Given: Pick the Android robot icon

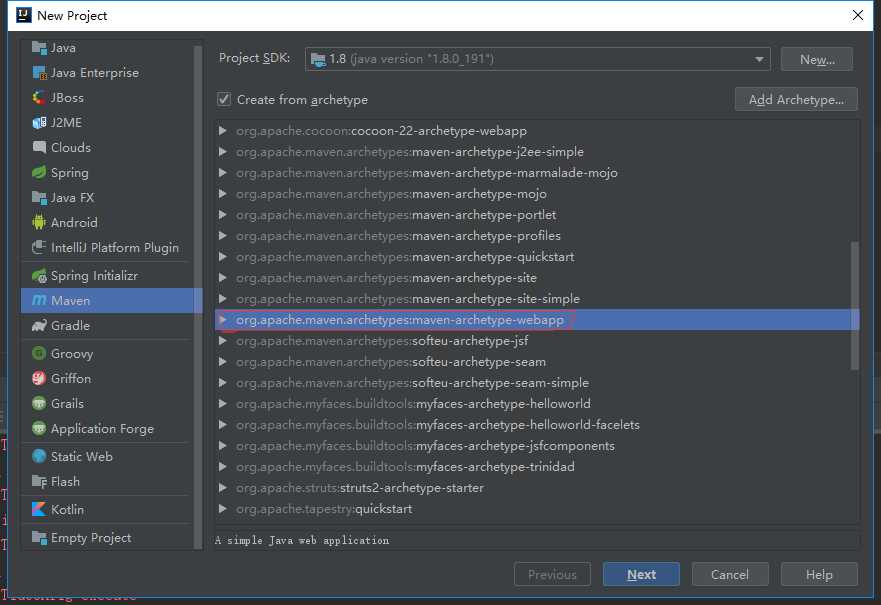Looking at the screenshot, I should click(39, 222).
